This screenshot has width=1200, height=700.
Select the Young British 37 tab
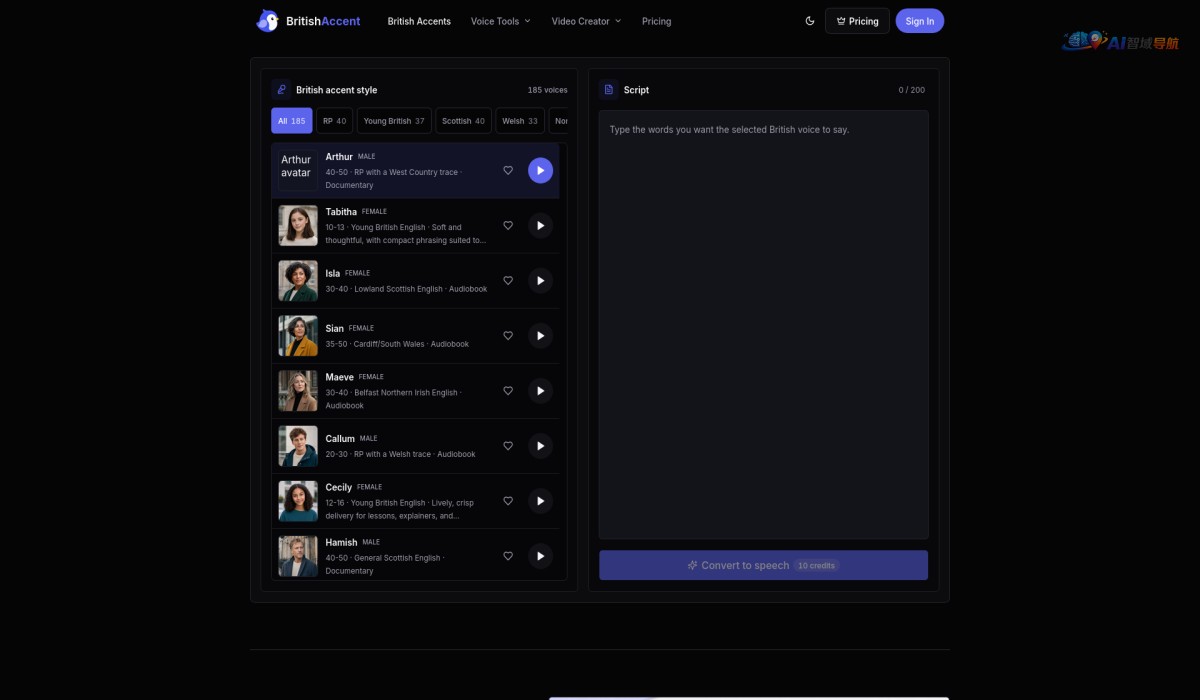[394, 121]
